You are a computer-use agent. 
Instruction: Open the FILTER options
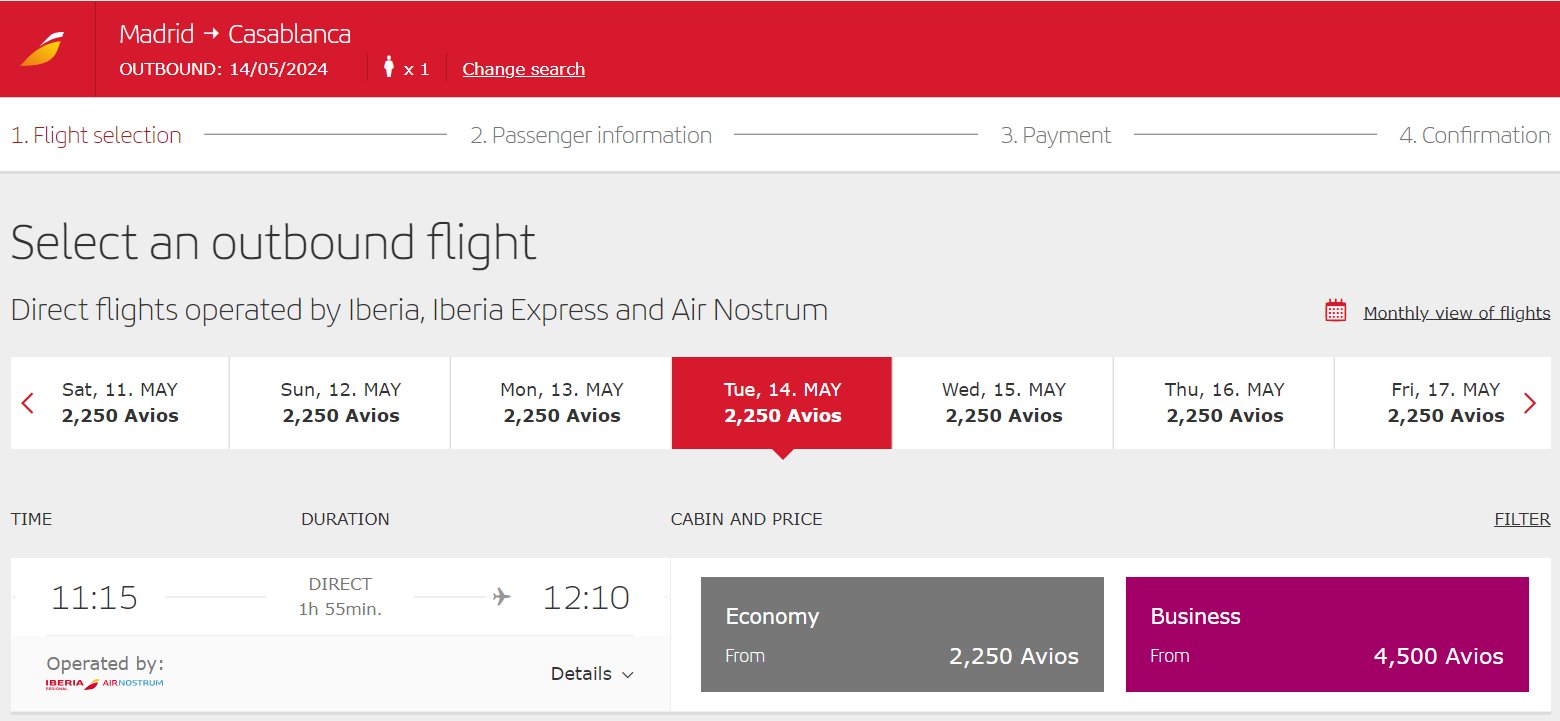coord(1522,519)
